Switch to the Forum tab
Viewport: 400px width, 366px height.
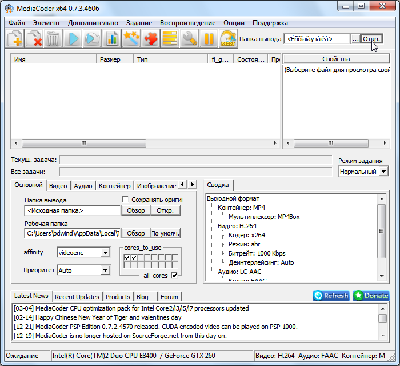[x=169, y=297]
